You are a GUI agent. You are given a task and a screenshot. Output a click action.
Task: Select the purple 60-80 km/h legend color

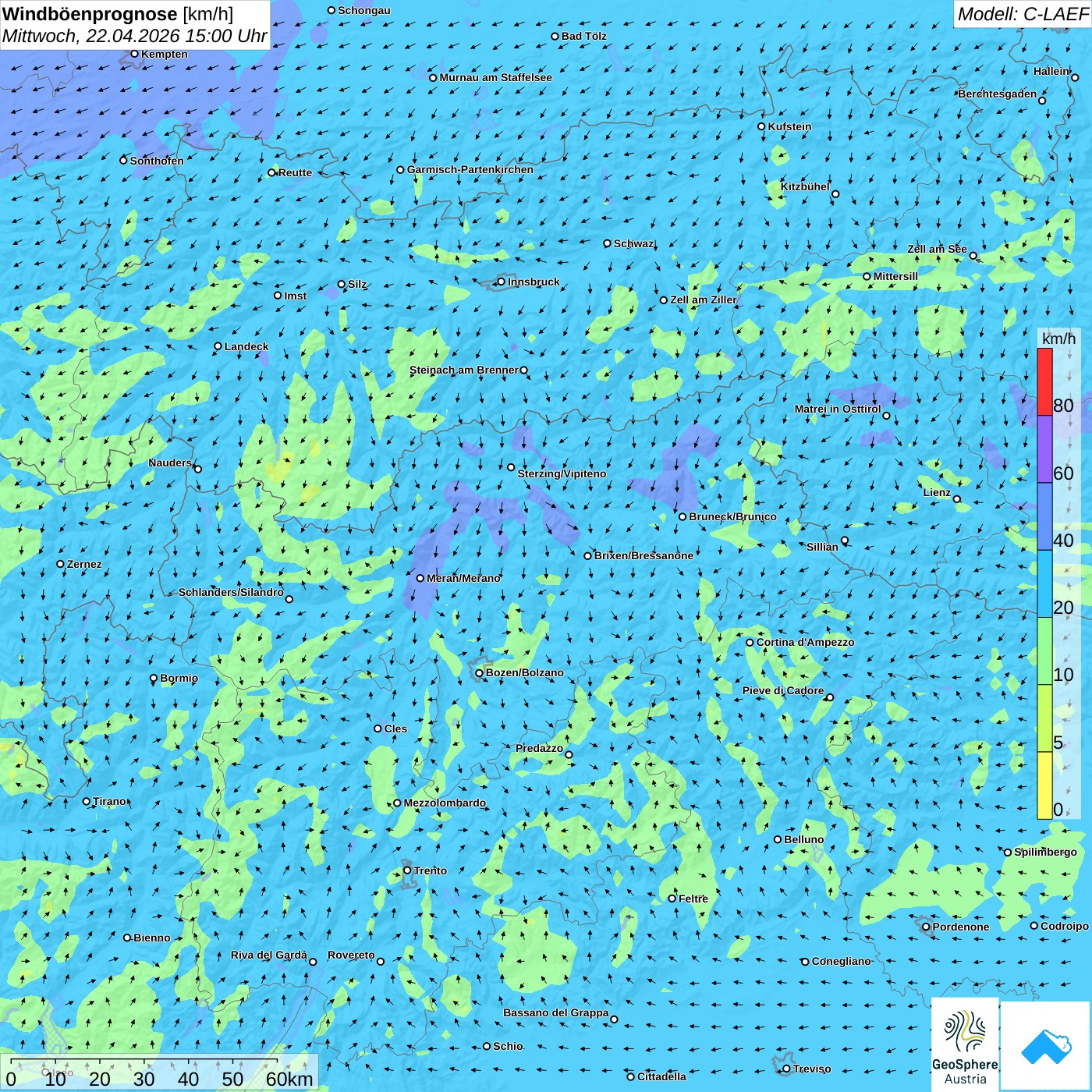pyautogui.click(x=1044, y=449)
